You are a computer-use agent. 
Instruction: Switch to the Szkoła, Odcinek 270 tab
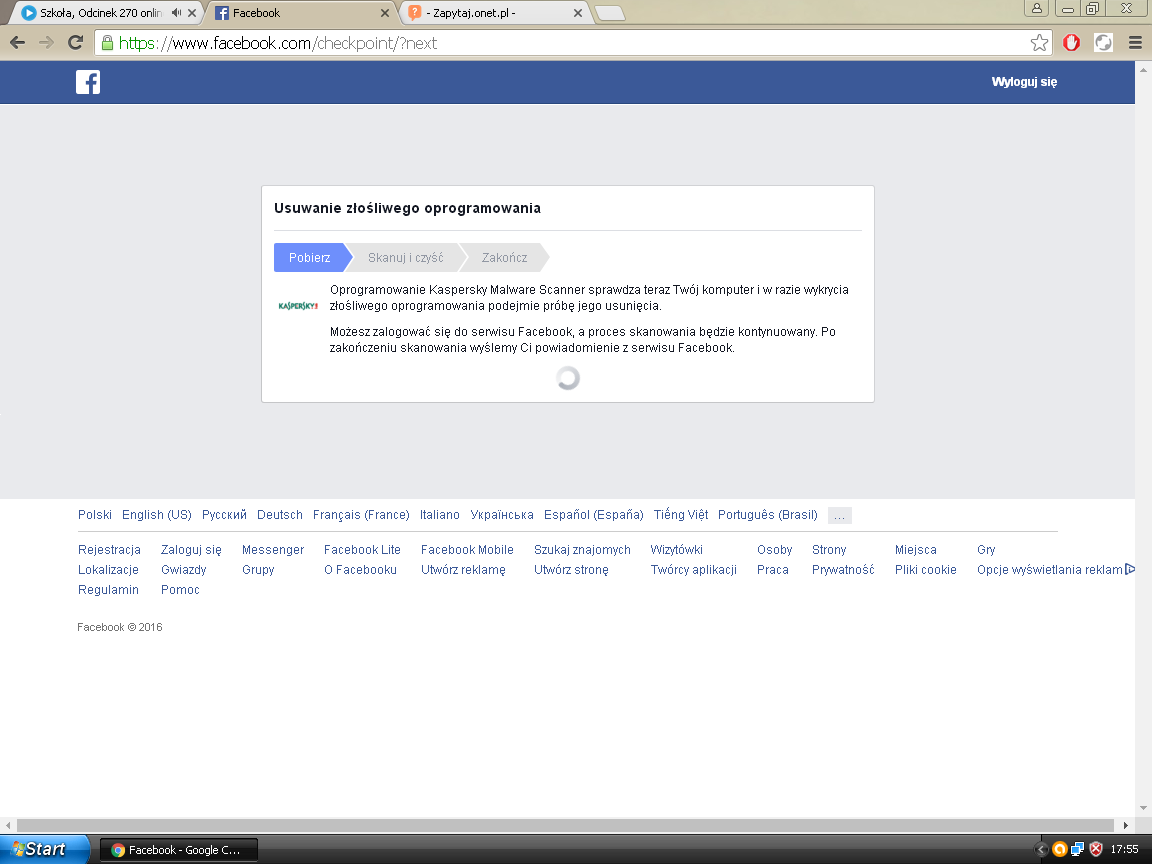[x=95, y=14]
